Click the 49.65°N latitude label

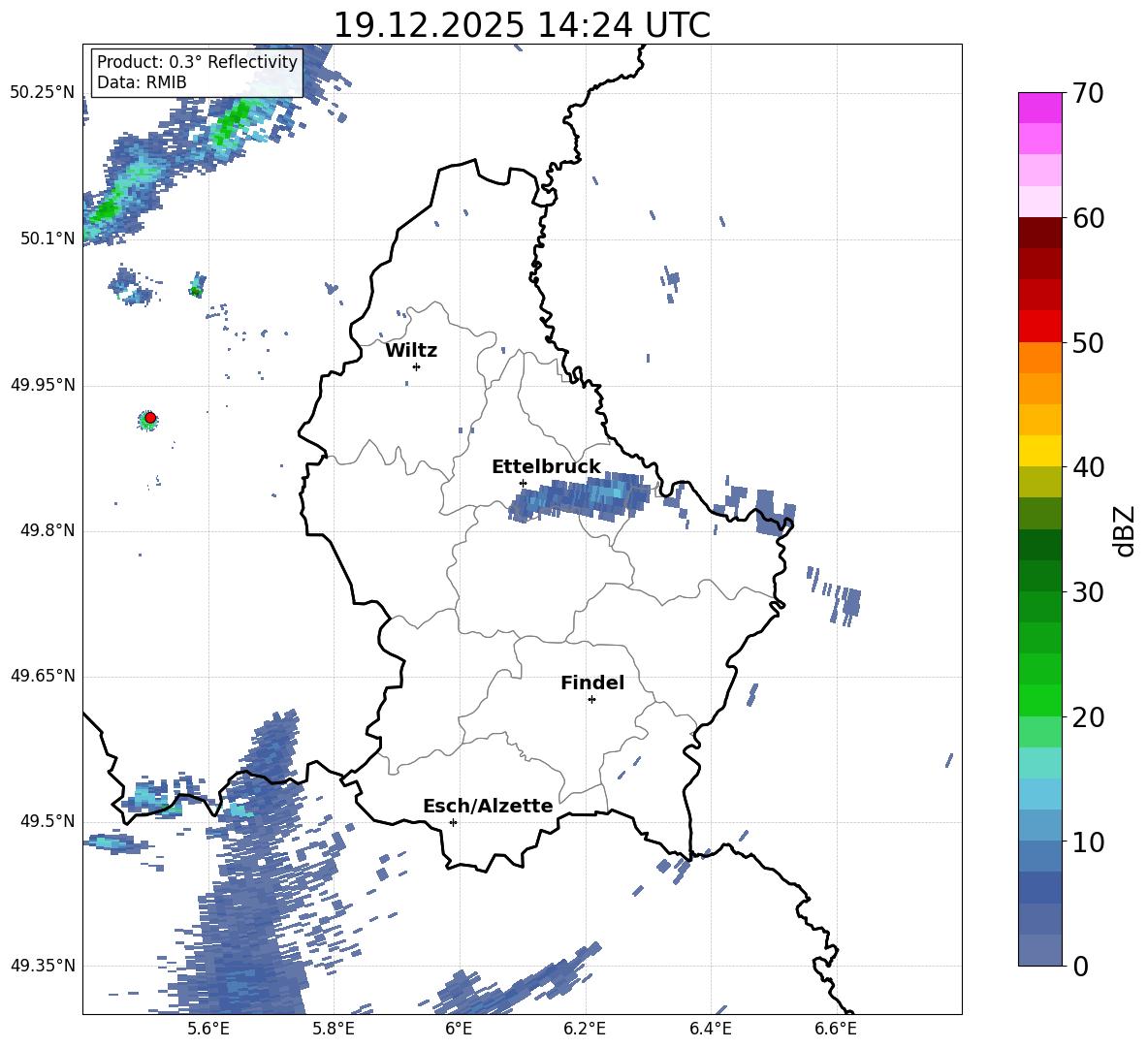pyautogui.click(x=43, y=676)
